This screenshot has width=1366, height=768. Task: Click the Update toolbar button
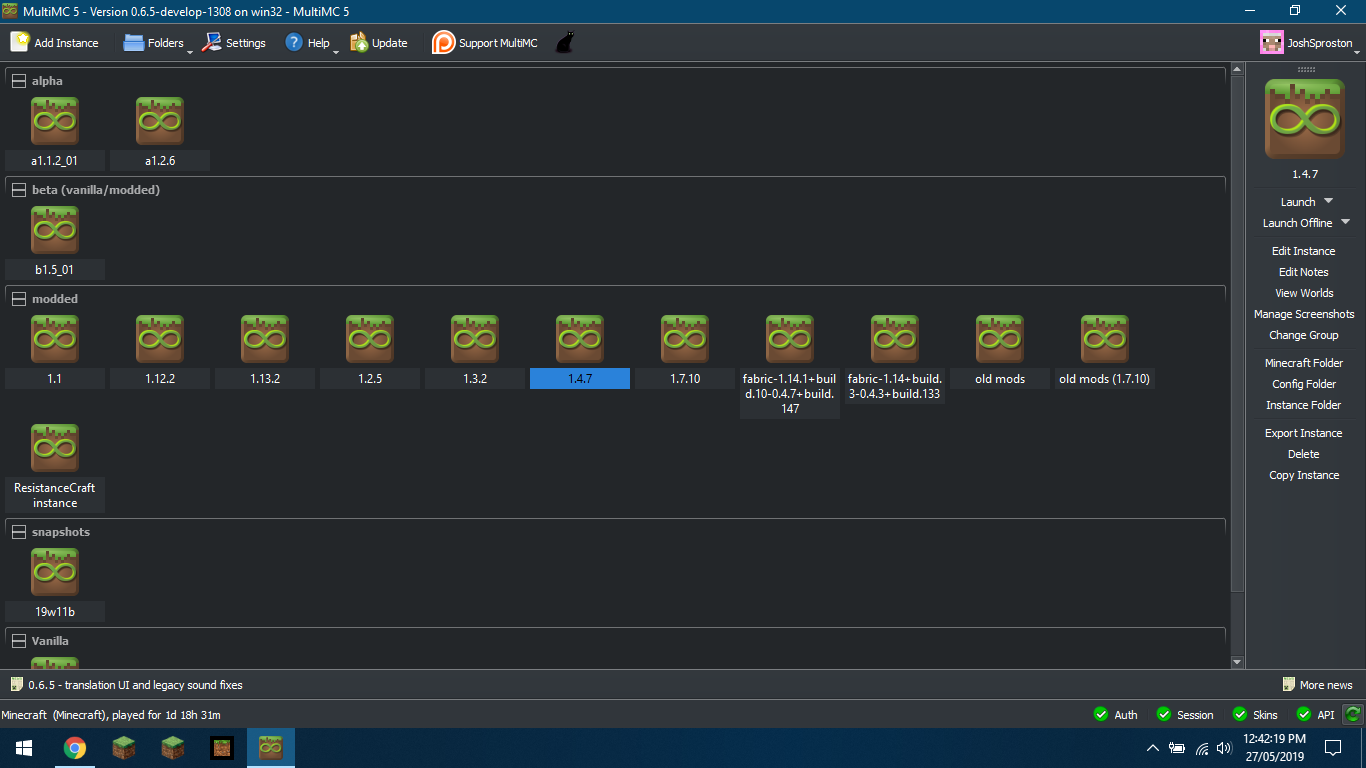378,42
